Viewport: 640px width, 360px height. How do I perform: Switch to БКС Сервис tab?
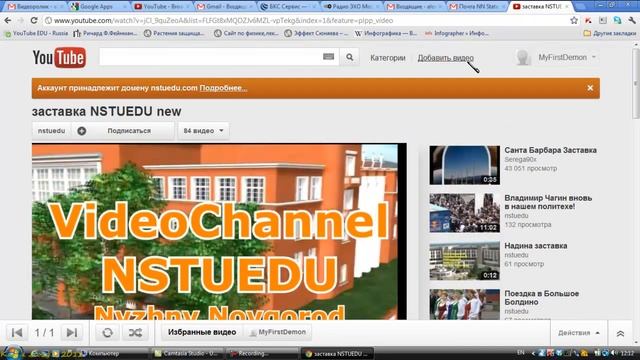[x=288, y=7]
